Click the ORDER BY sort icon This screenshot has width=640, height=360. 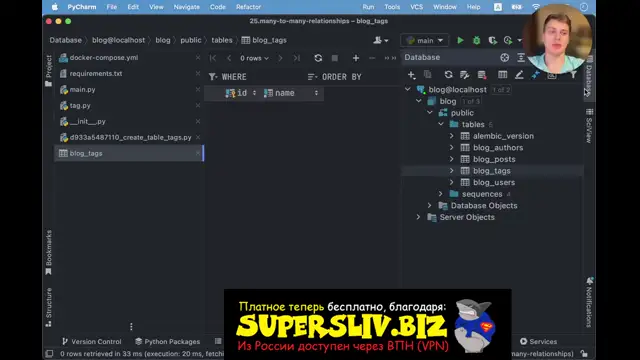pos(312,77)
